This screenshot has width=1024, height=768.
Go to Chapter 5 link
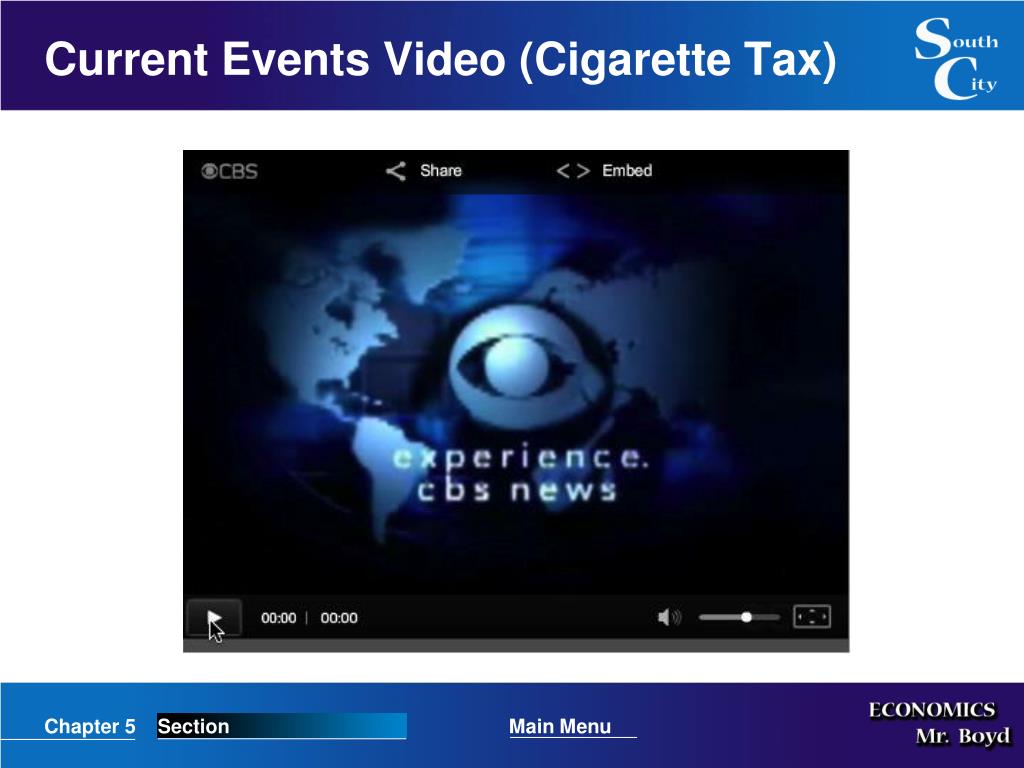[89, 726]
